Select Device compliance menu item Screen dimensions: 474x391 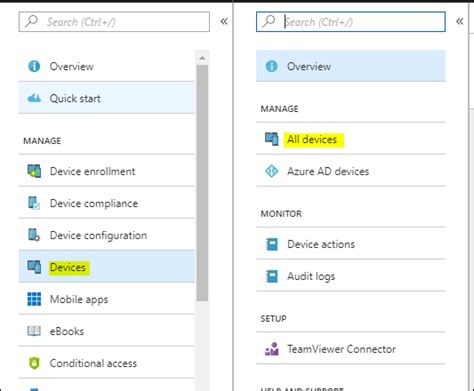tap(107, 203)
